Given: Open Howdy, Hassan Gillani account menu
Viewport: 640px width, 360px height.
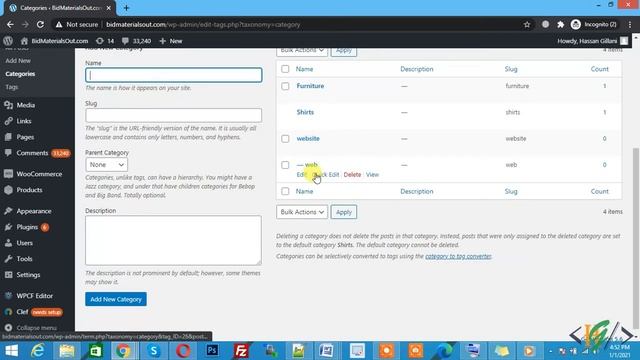Looking at the screenshot, I should tap(592, 41).
